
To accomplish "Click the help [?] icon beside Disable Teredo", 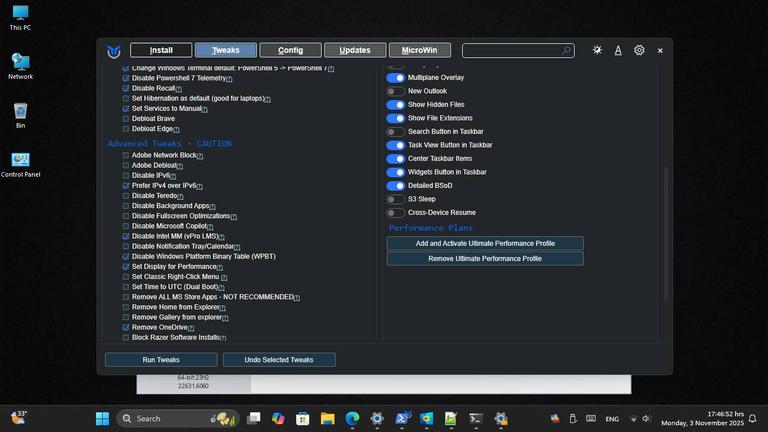I will point(180,197).
